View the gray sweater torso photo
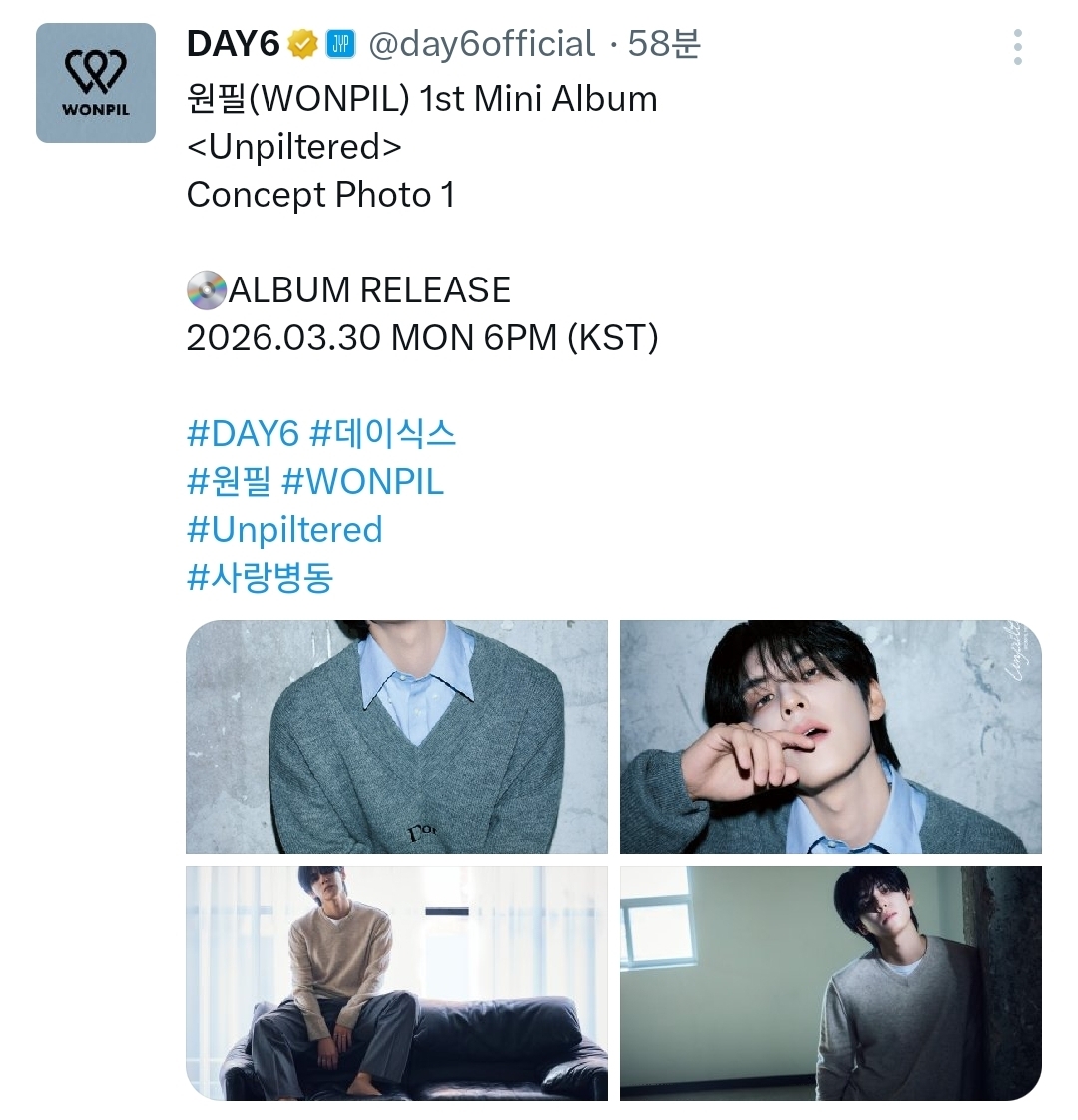1078x1120 pixels. [x=396, y=737]
